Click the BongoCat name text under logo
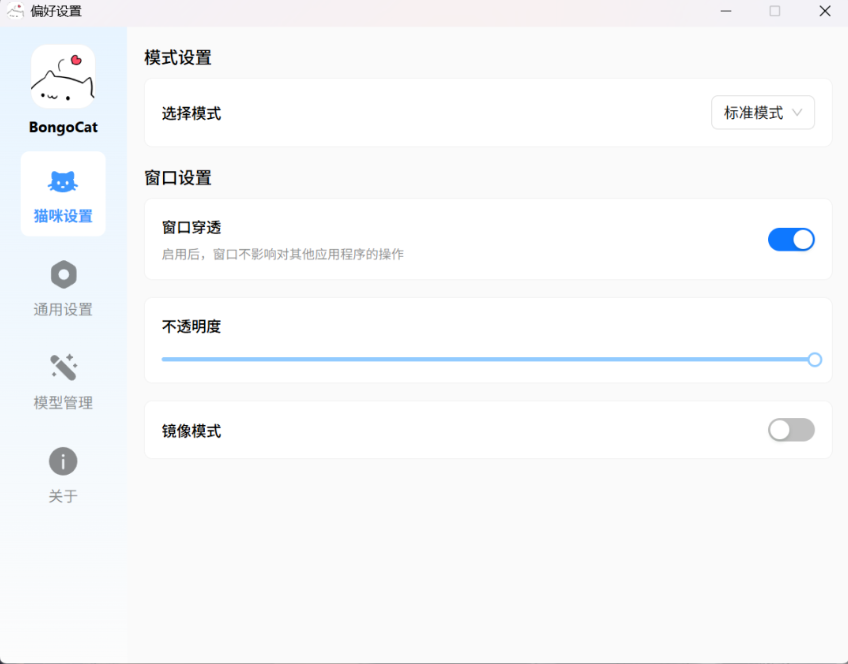Viewport: 848px width, 664px height. click(x=63, y=128)
